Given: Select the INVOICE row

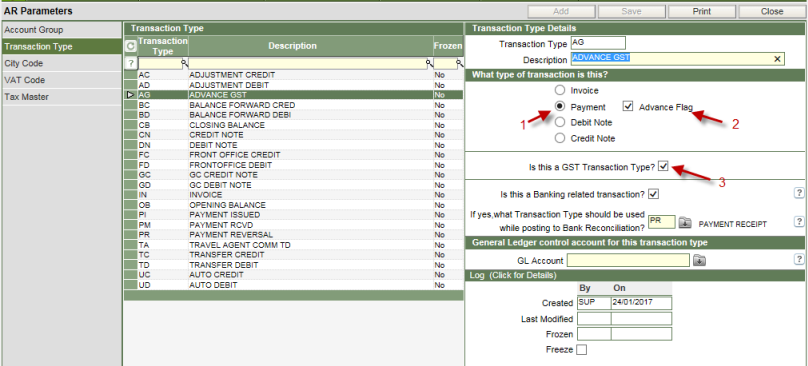Looking at the screenshot, I should (x=294, y=195).
